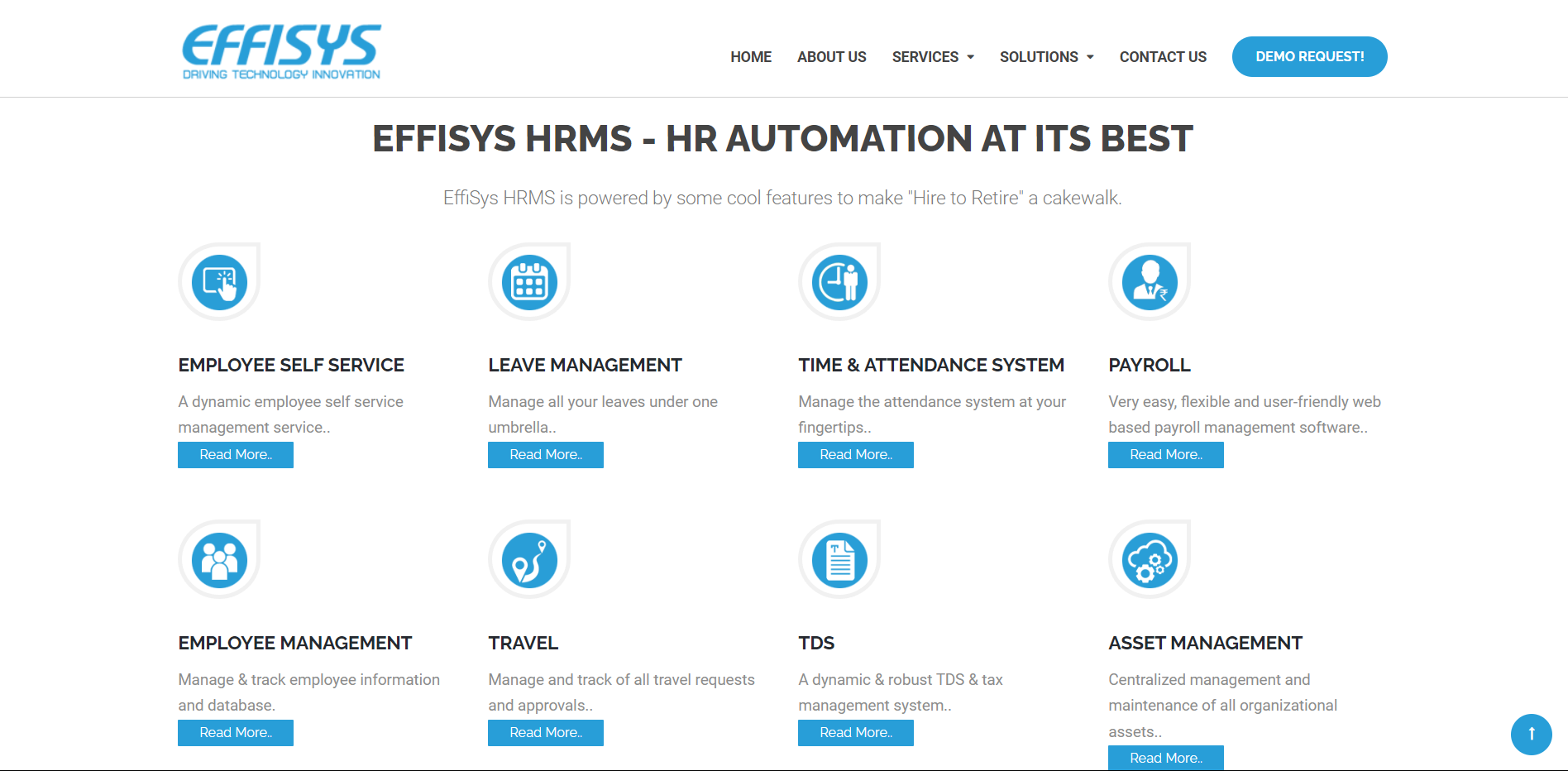Click the Travel route icon
1568x771 pixels.
click(529, 560)
